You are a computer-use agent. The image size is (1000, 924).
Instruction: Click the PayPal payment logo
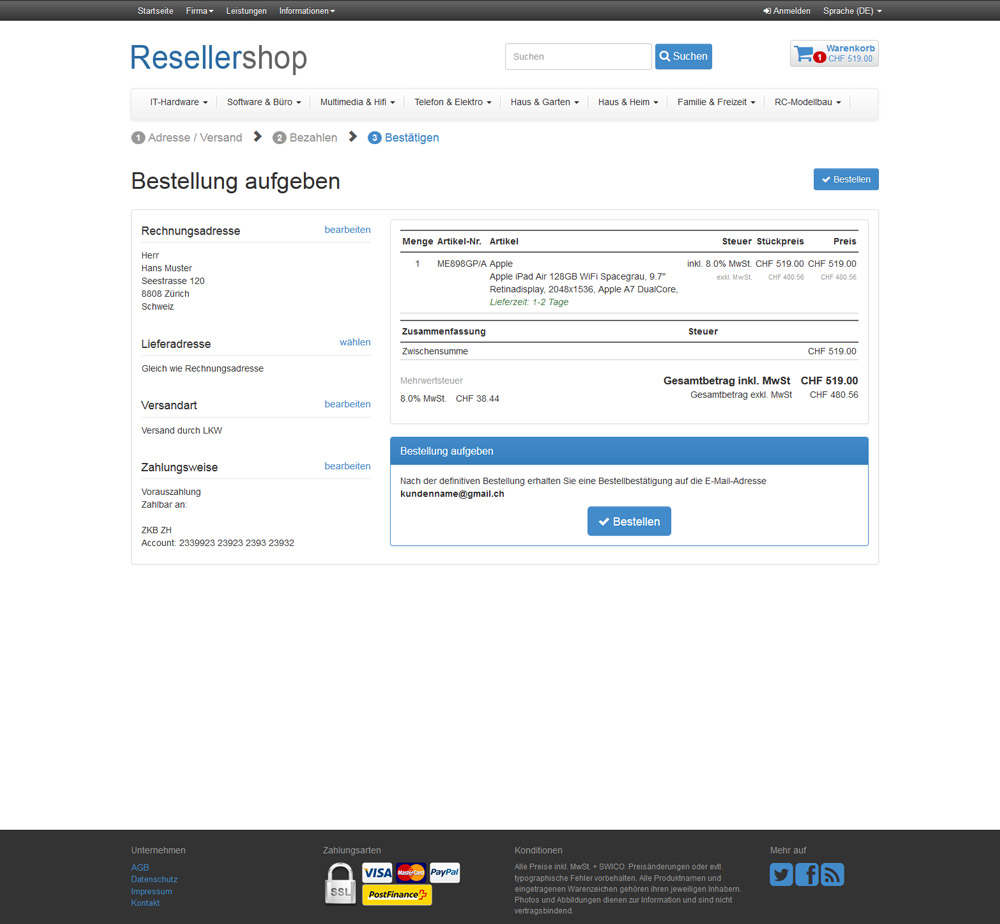(x=445, y=872)
